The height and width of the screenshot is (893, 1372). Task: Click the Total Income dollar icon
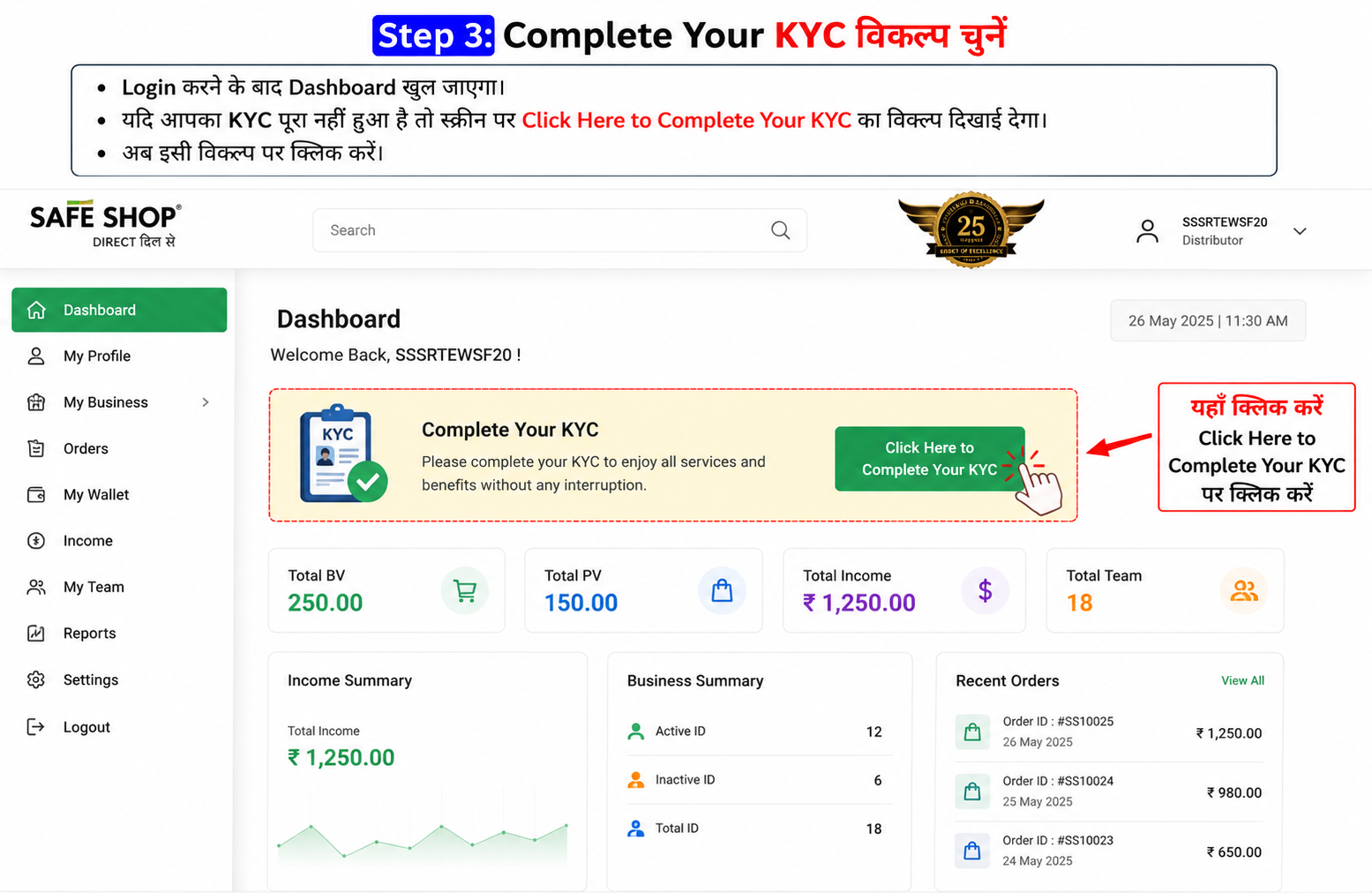coord(985,590)
